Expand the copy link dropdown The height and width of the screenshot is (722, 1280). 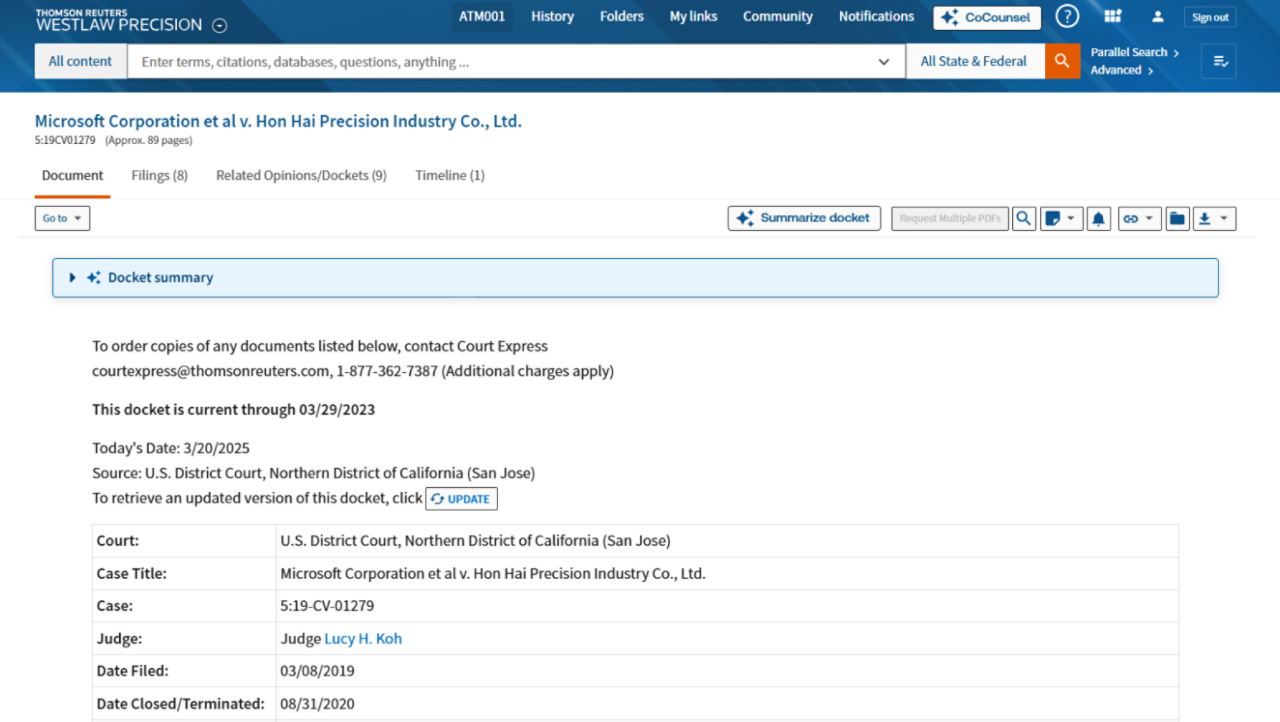click(x=1139, y=218)
